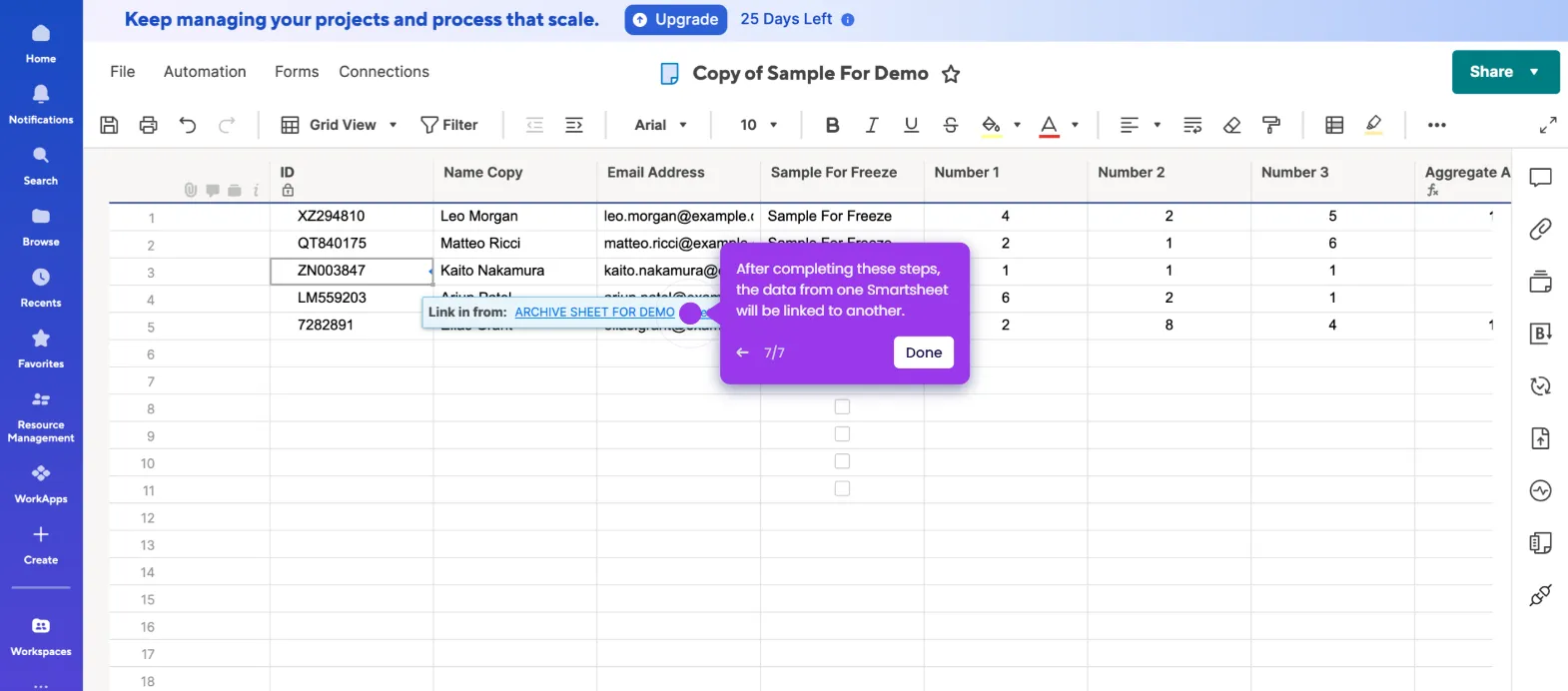
Task: Click the info icon beside 25 Days Left
Action: pos(848,20)
